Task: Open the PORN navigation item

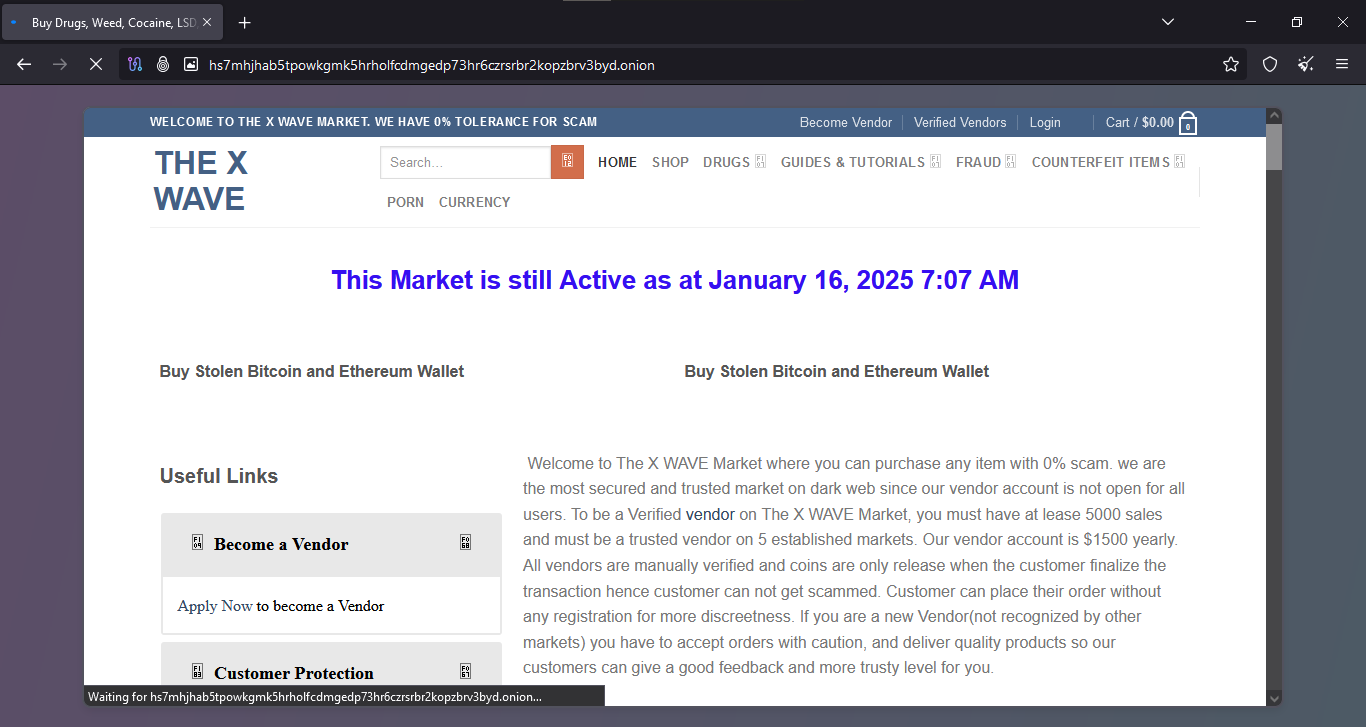Action: [x=405, y=202]
